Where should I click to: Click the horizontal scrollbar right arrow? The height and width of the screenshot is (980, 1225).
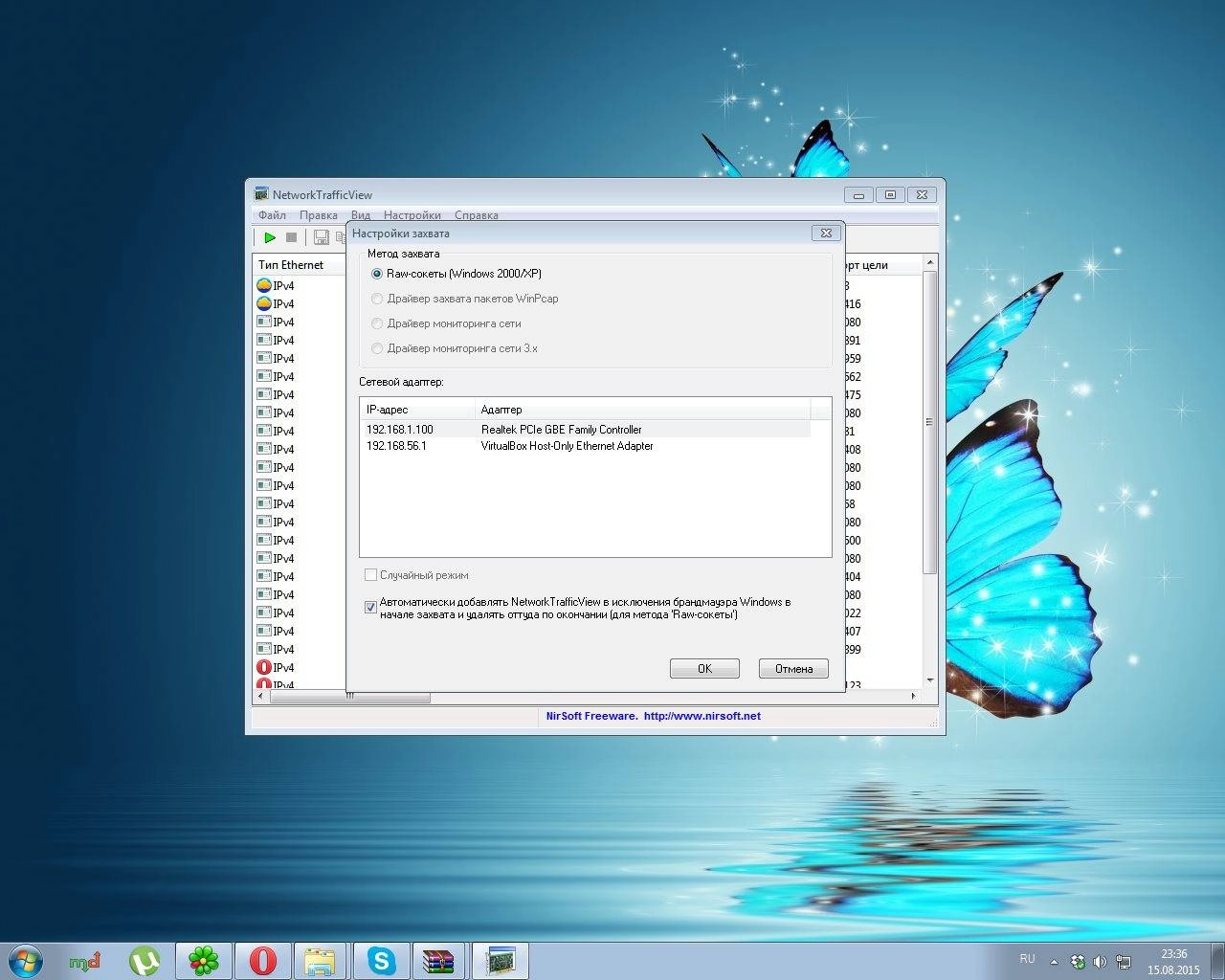pyautogui.click(x=913, y=697)
